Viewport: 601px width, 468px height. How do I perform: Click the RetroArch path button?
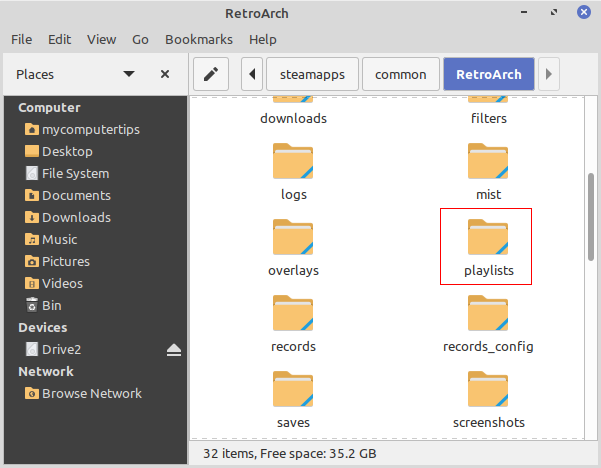[x=489, y=74]
